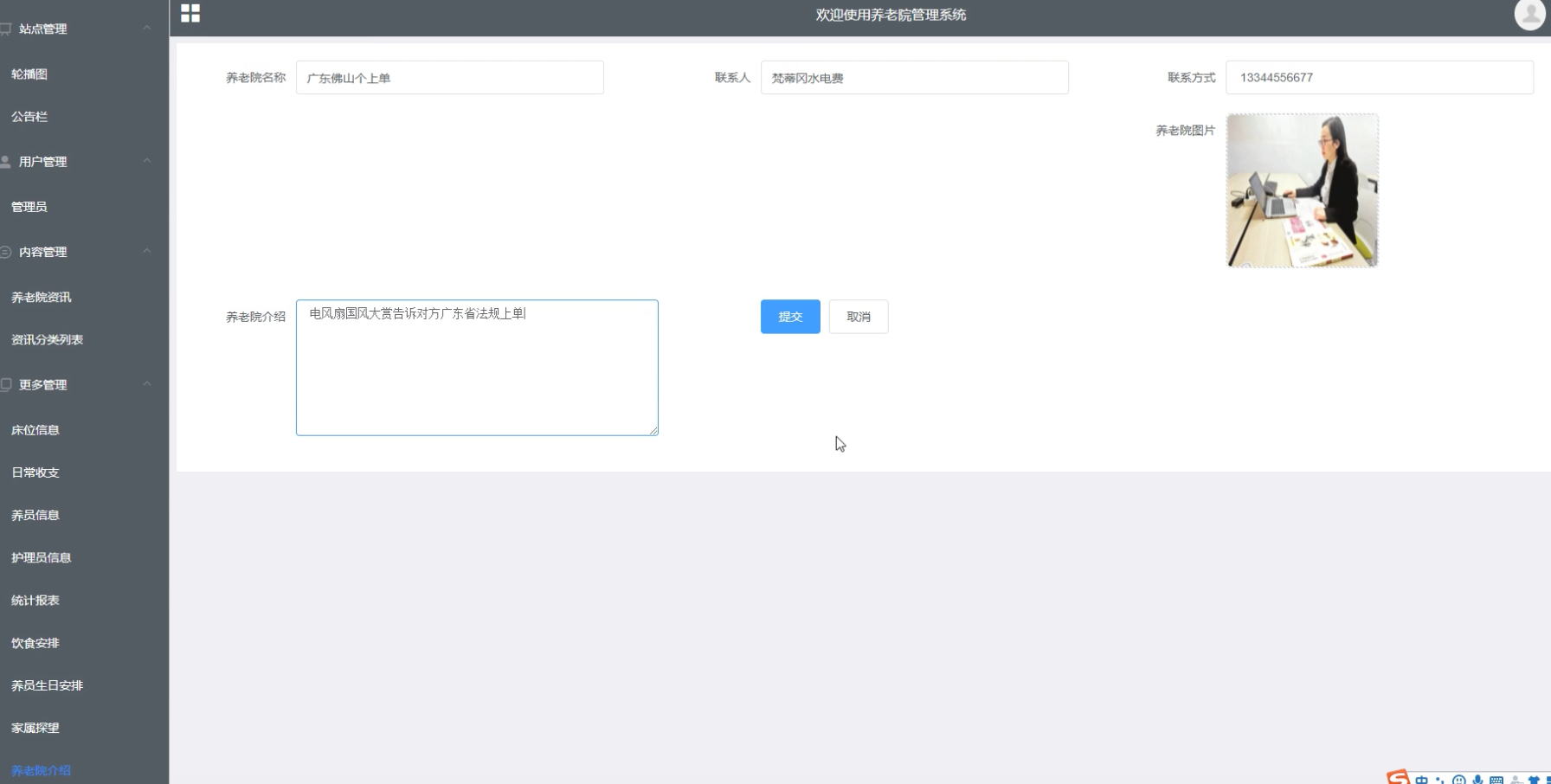Open 养老院资讯 menu item
Screen dimensions: 1551x784
pos(42,298)
